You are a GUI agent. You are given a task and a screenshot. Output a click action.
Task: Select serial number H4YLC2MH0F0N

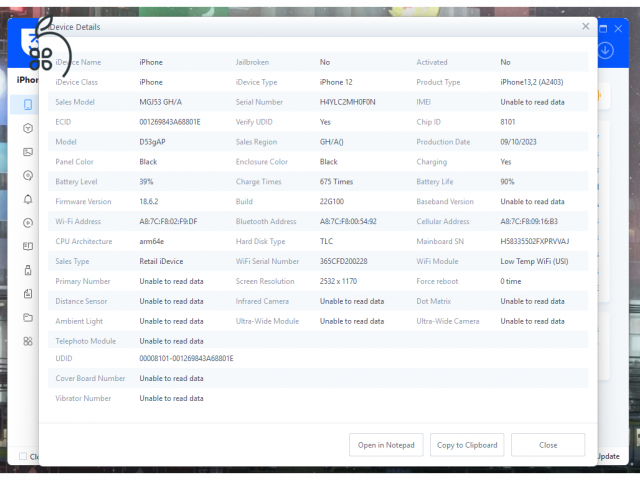[347, 102]
